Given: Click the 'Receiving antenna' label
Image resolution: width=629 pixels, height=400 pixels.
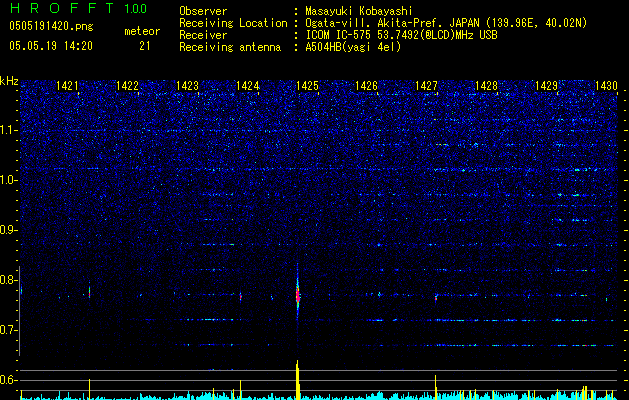Looking at the screenshot, I should pyautogui.click(x=230, y=47).
